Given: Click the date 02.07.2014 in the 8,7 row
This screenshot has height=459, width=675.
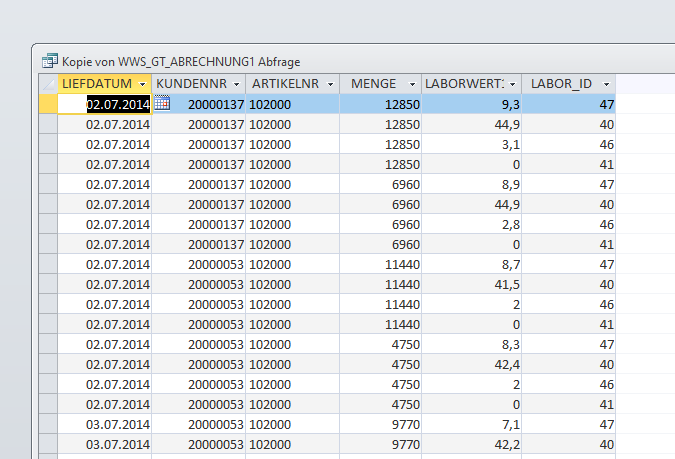Looking at the screenshot, I should (x=105, y=264).
